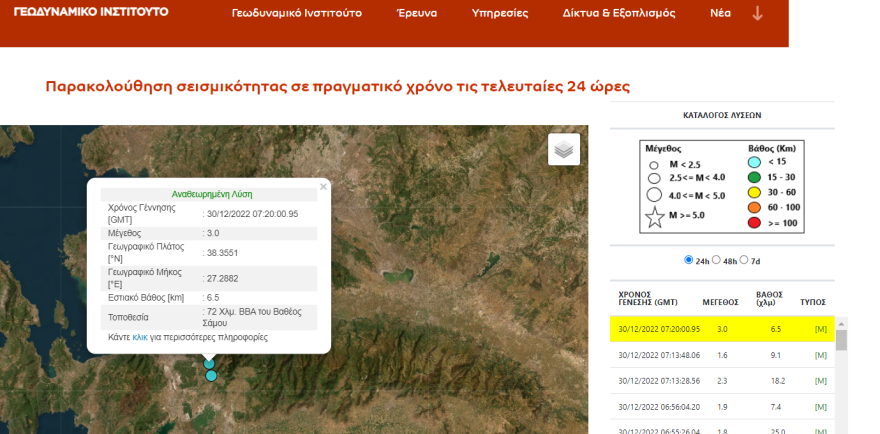Select the 30/12/2022 07:13:48.06 earthquake row

click(722, 355)
